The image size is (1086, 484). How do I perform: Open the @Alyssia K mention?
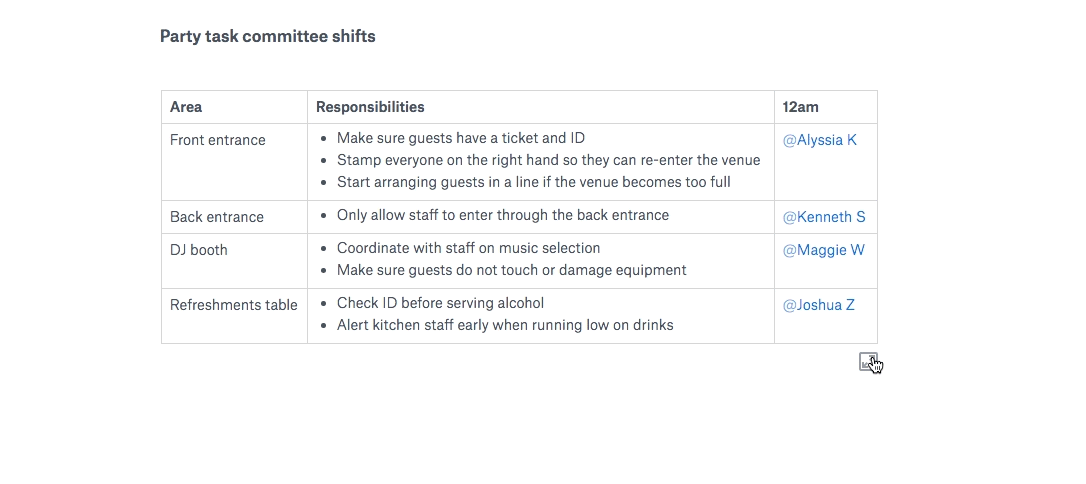[x=819, y=140]
